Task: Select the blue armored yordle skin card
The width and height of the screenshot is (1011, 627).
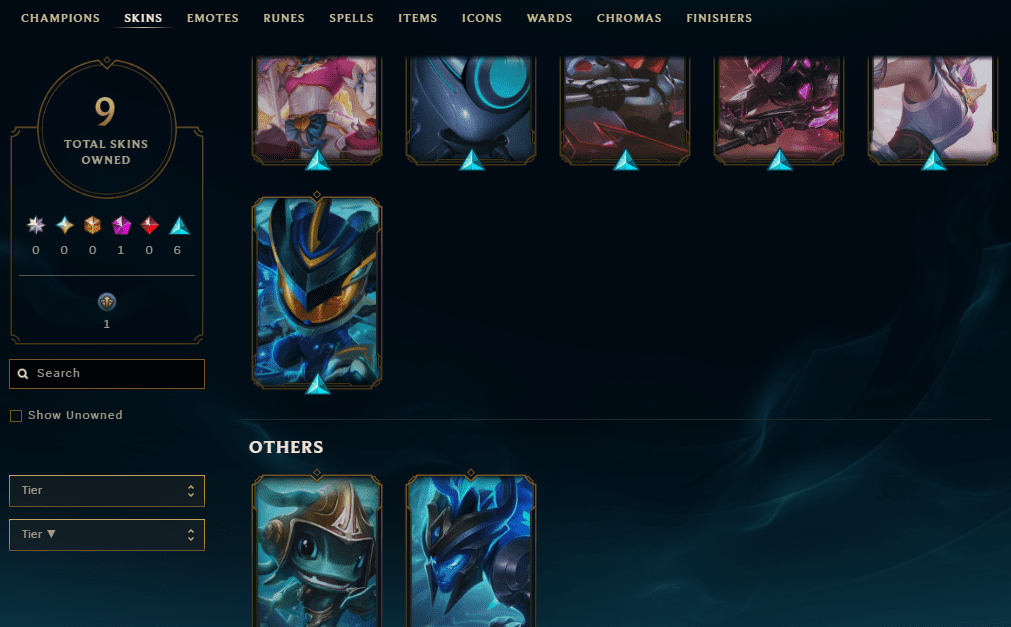Action: 317,292
